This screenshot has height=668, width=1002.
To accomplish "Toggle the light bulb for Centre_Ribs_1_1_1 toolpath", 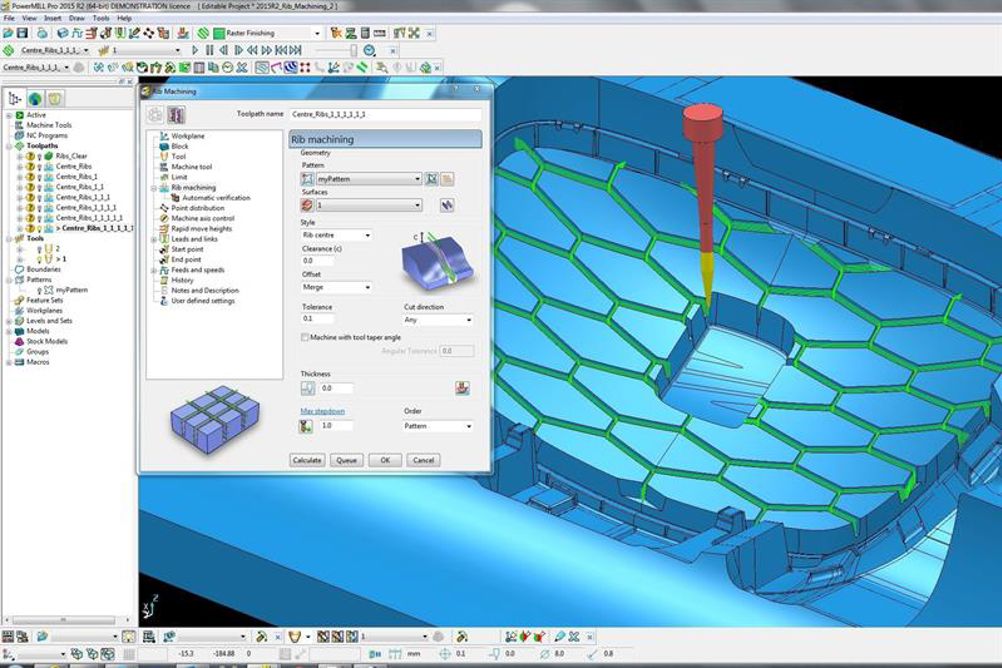I will pos(39,198).
